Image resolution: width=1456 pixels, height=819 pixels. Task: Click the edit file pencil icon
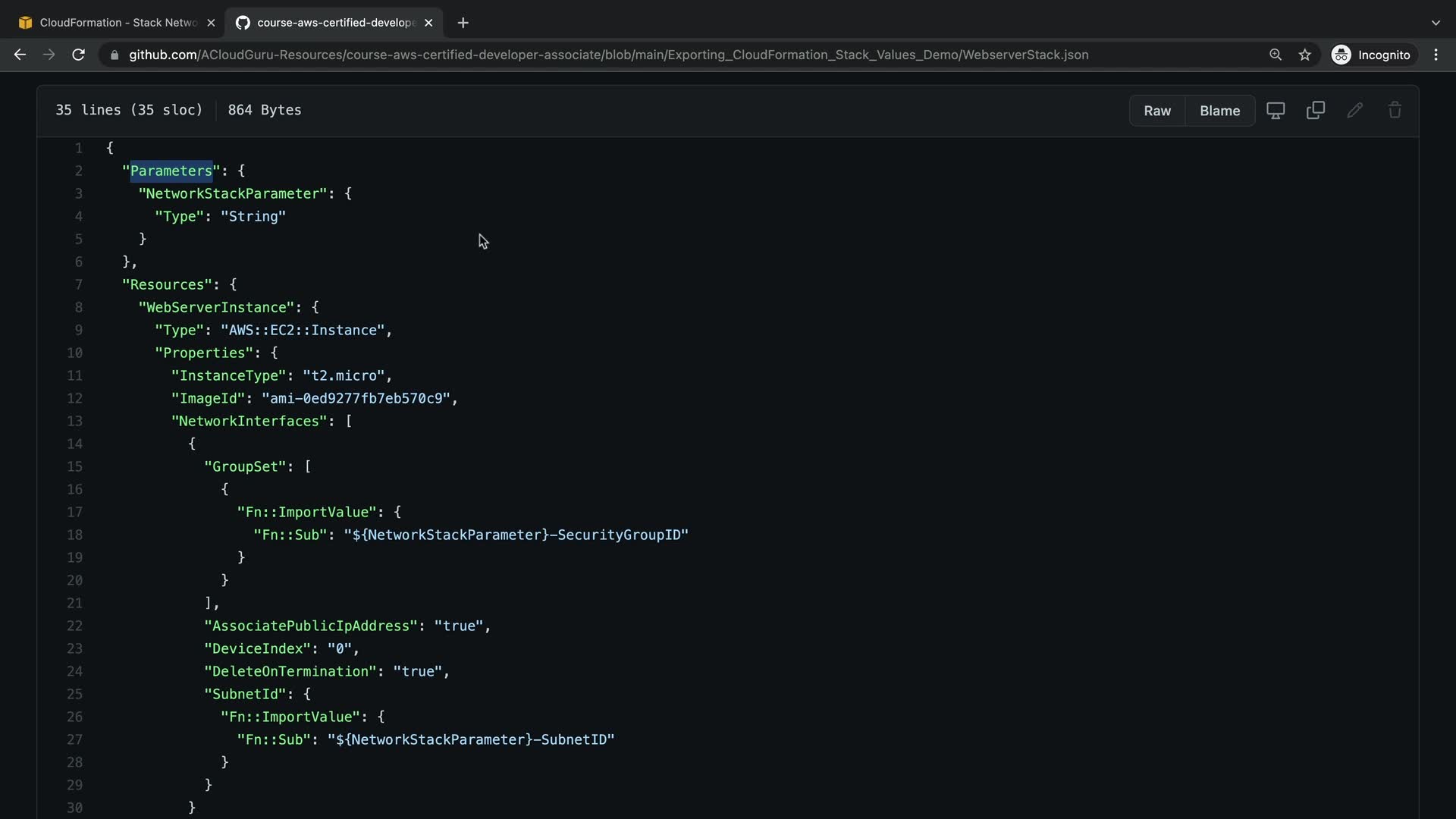pyautogui.click(x=1355, y=111)
